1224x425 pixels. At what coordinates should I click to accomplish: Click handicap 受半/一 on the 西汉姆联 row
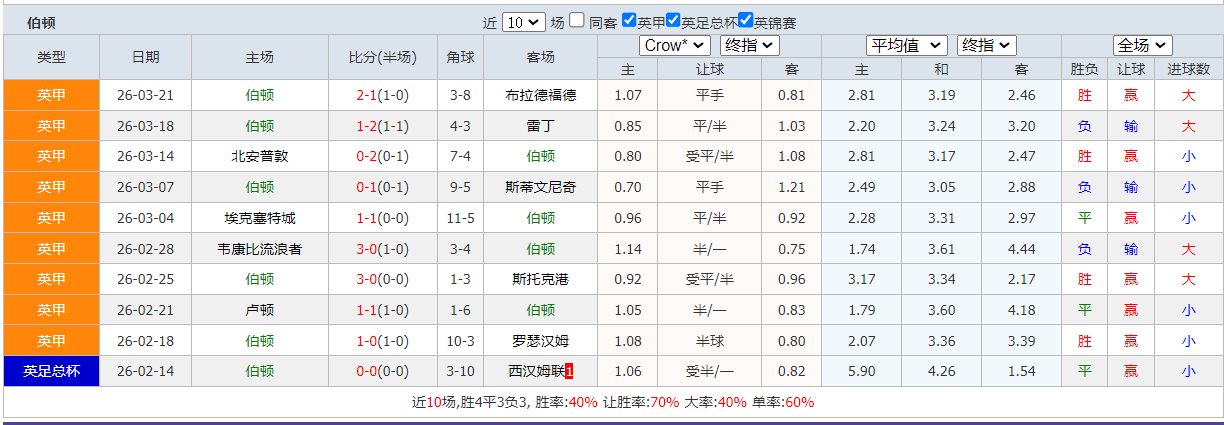click(x=710, y=371)
